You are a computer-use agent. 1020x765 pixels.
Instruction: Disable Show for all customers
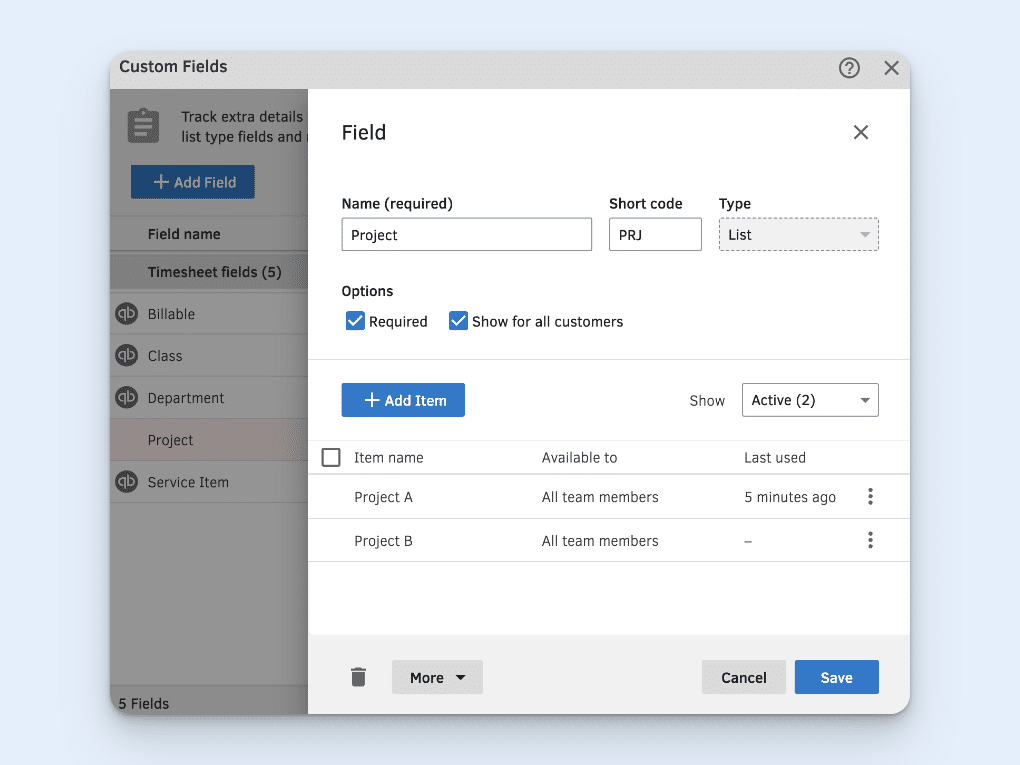pyautogui.click(x=458, y=321)
